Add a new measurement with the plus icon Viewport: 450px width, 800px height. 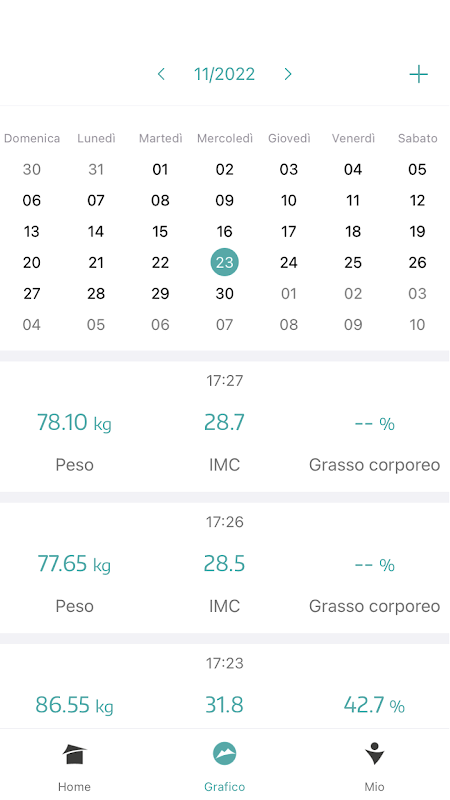click(418, 74)
